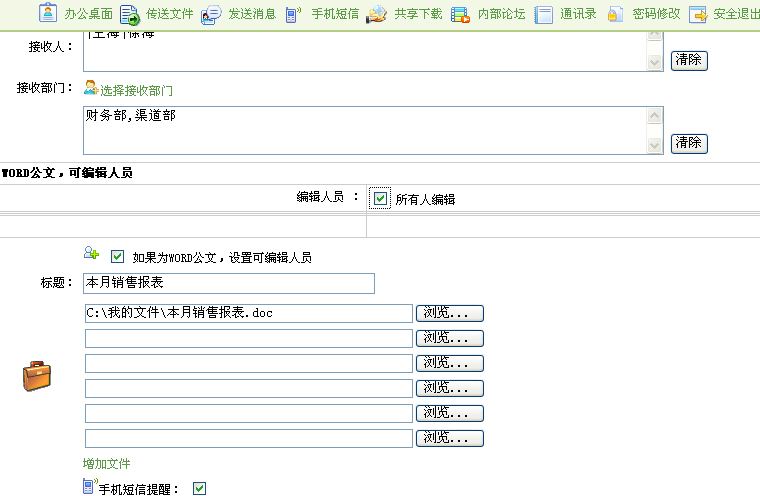Click the 密码修改 lock icon
The image size is (760, 496).
coord(615,14)
